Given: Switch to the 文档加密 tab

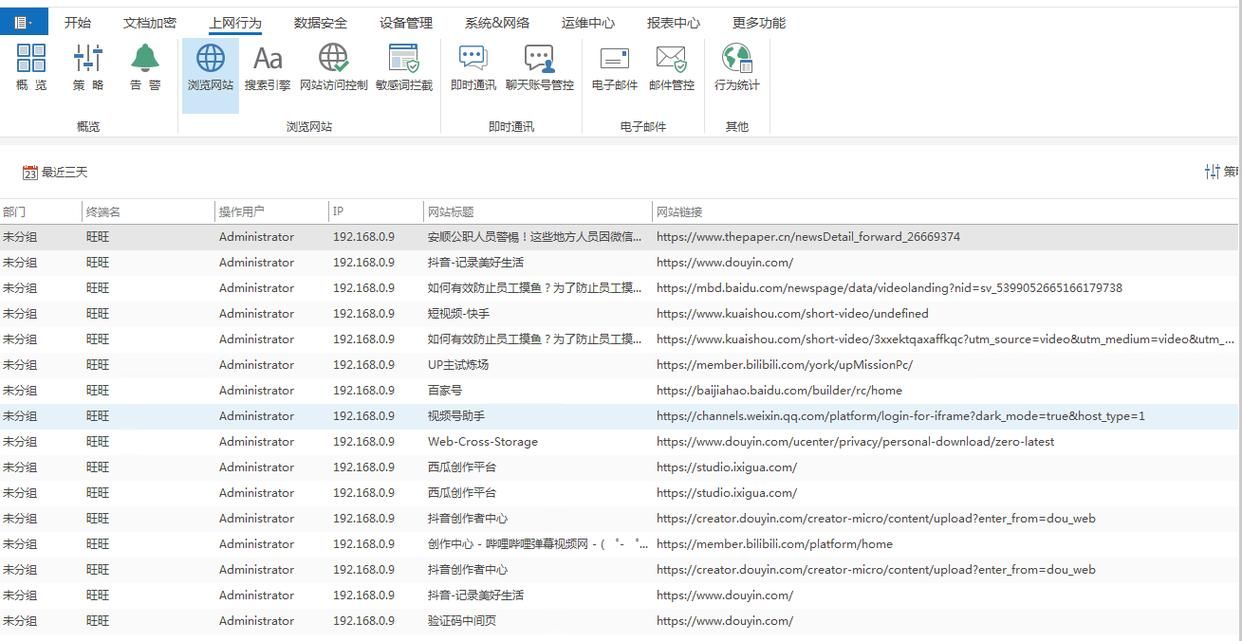Looking at the screenshot, I should (x=150, y=22).
